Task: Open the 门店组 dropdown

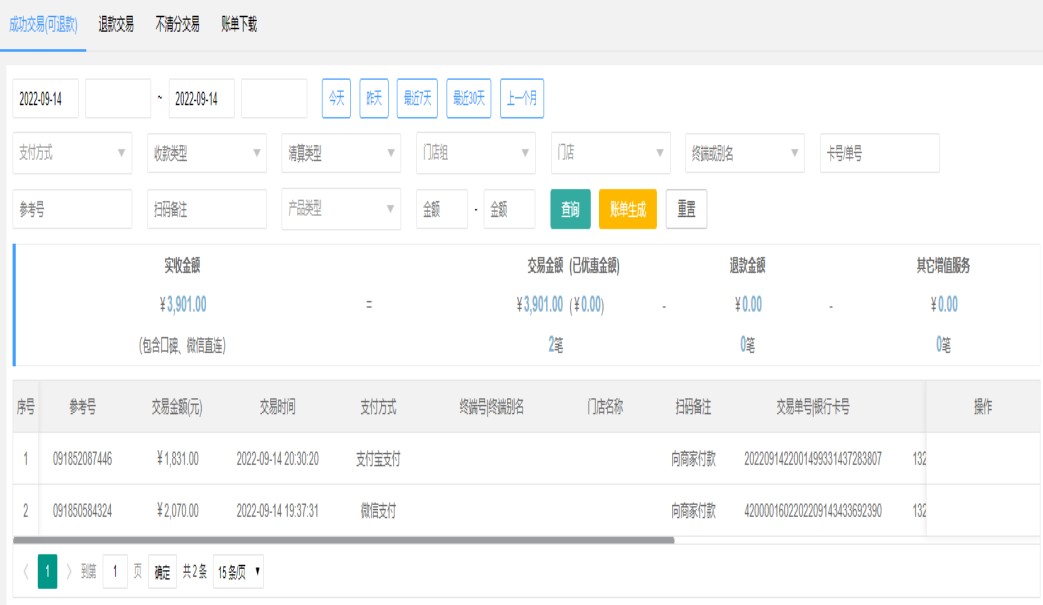Action: 475,153
